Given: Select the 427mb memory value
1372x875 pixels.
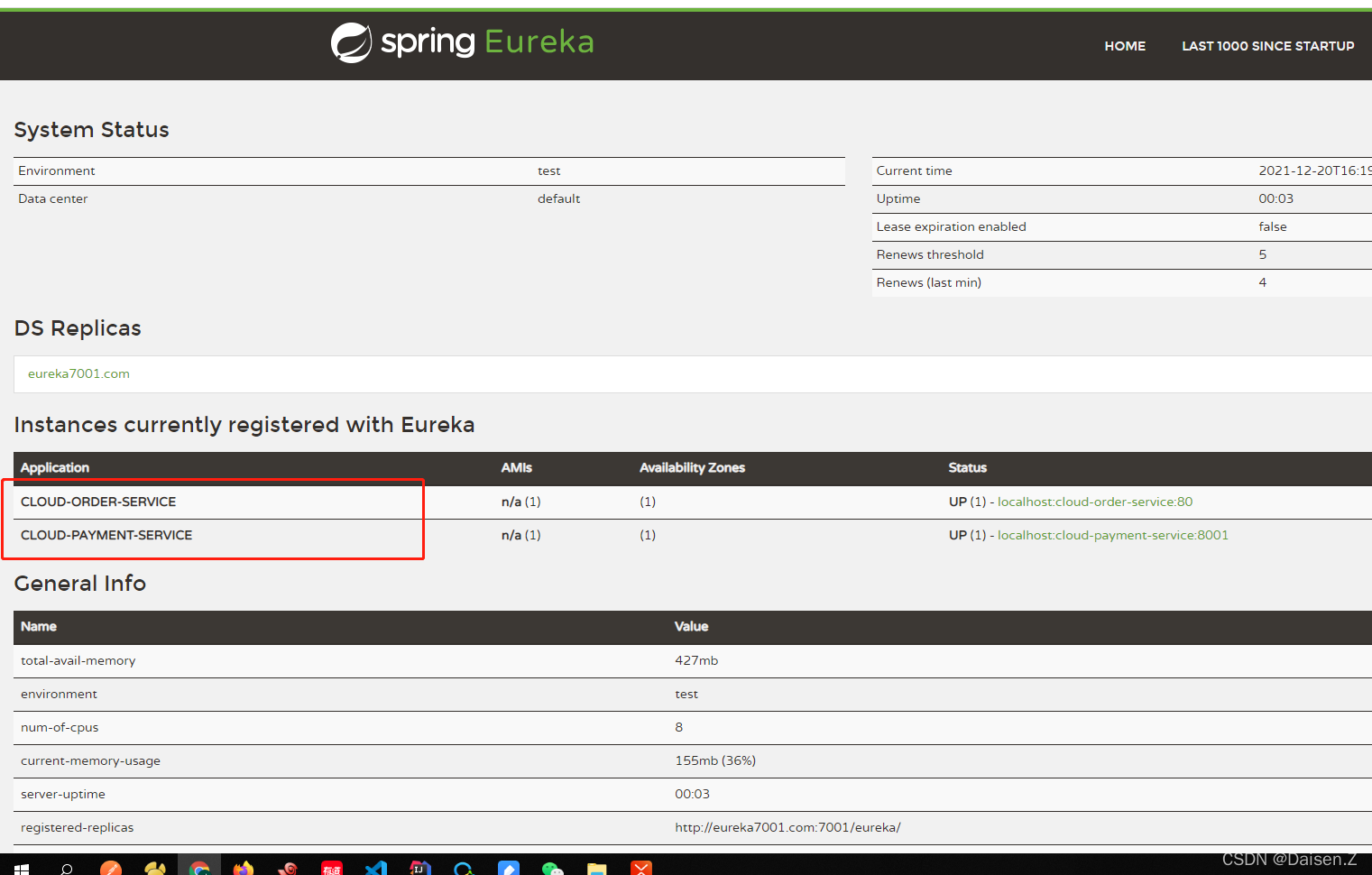Looking at the screenshot, I should coord(696,660).
